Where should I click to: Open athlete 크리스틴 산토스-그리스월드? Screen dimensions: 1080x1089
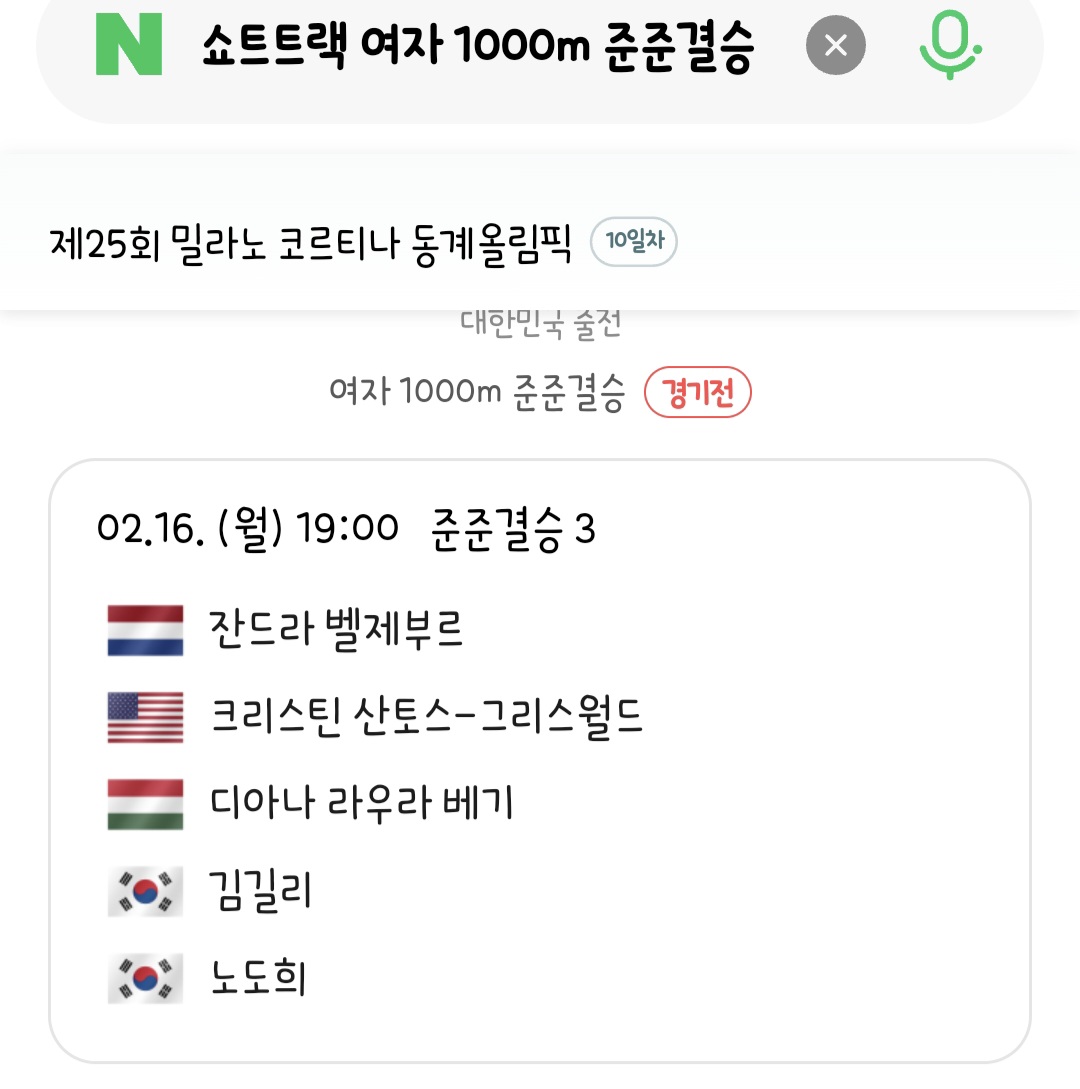tap(426, 717)
